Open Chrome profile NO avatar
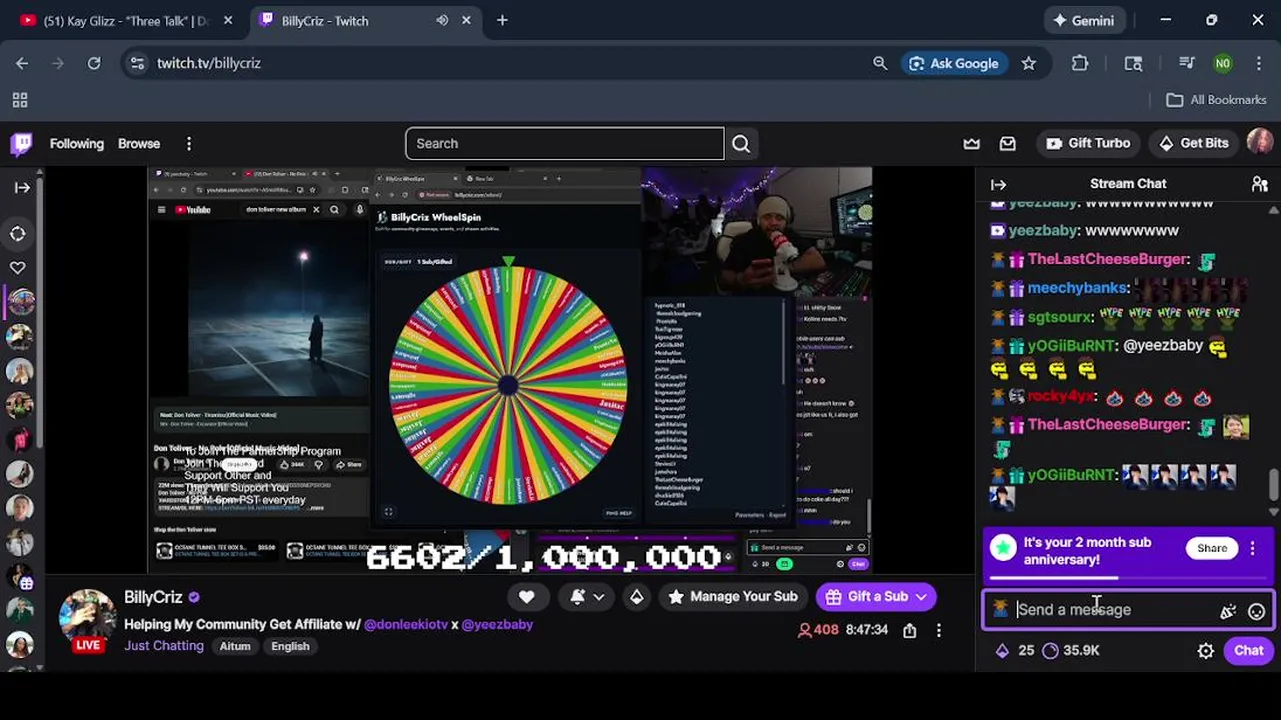1281x720 pixels. tap(1222, 63)
